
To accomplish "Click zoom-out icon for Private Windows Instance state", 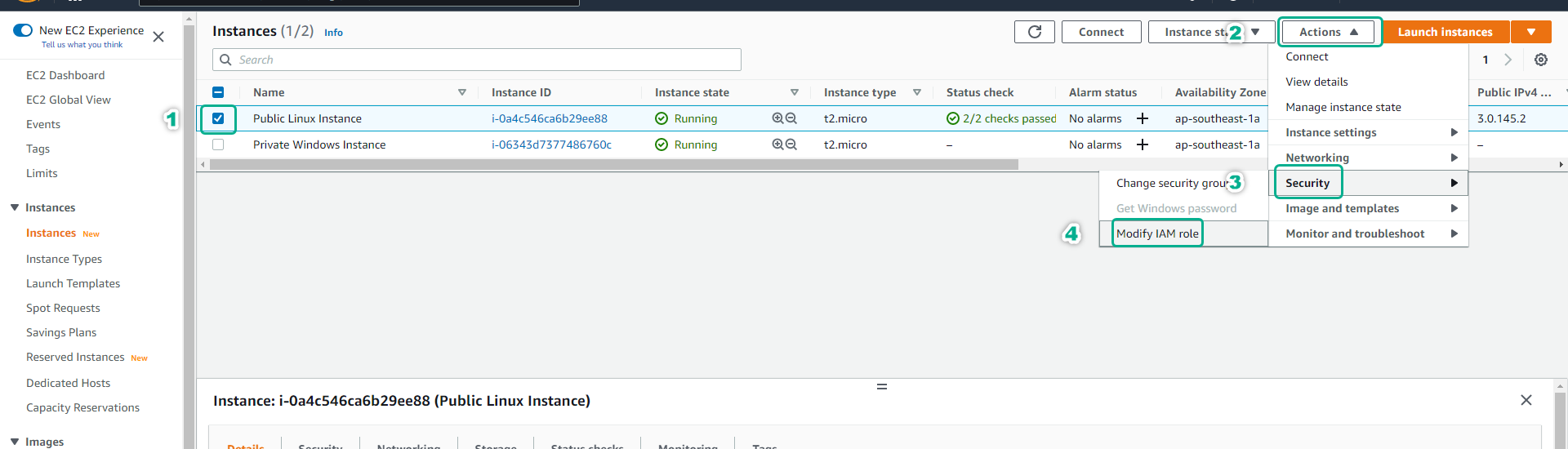I will pos(791,144).
